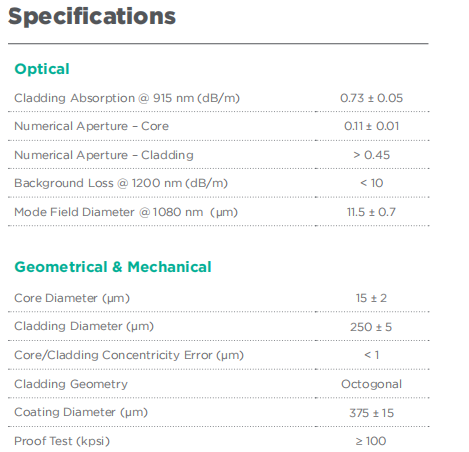Click the 11.5 ± 0.7 value
The image size is (469, 452).
[x=371, y=212]
